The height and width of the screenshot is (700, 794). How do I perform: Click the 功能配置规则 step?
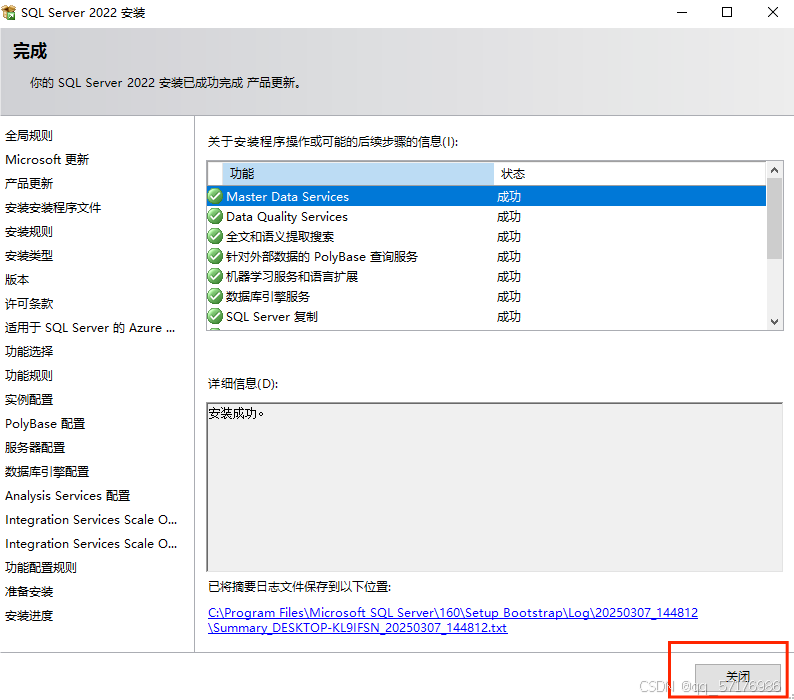41,568
